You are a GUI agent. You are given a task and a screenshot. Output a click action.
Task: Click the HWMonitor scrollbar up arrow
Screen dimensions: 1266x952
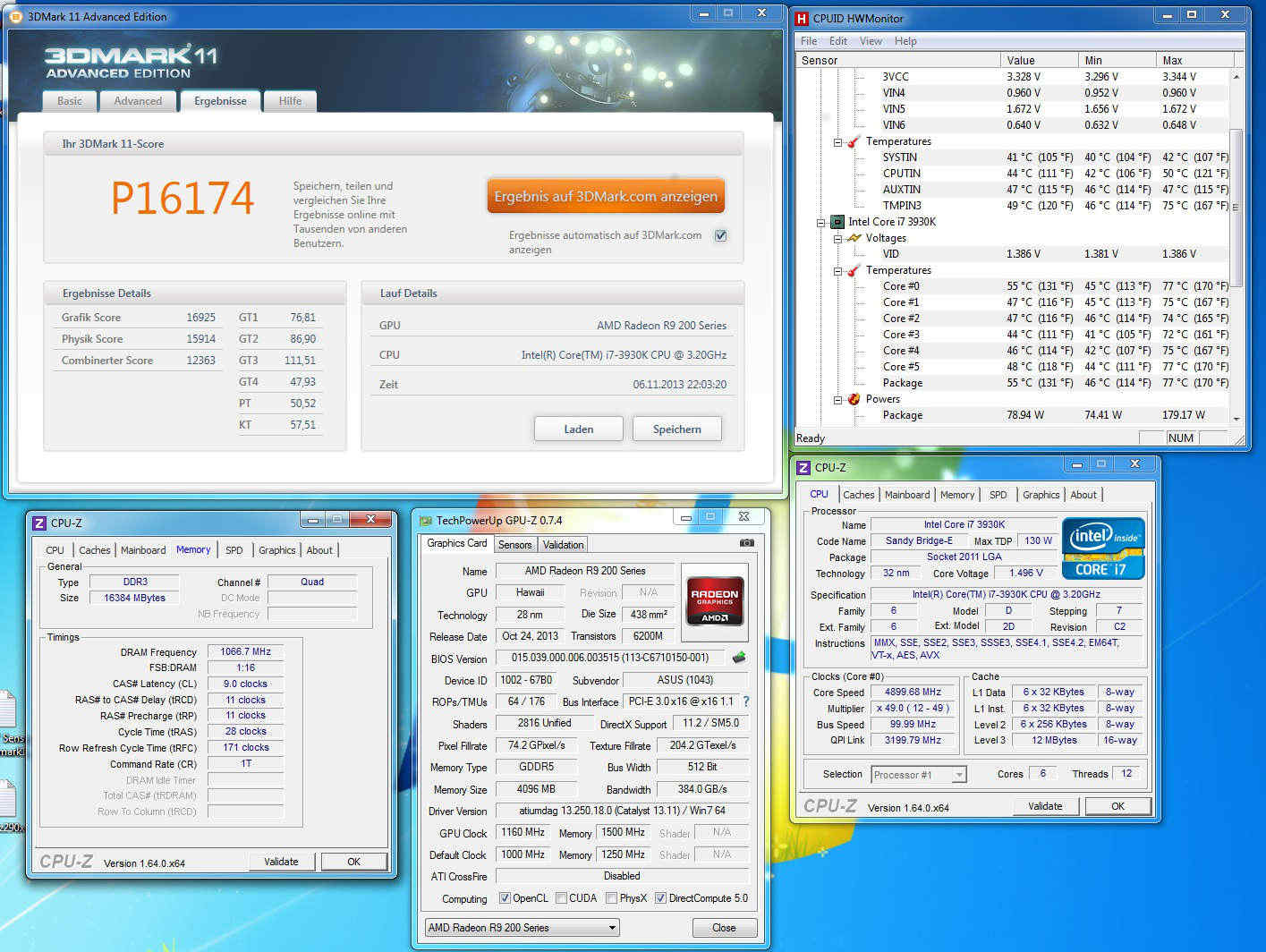1236,77
